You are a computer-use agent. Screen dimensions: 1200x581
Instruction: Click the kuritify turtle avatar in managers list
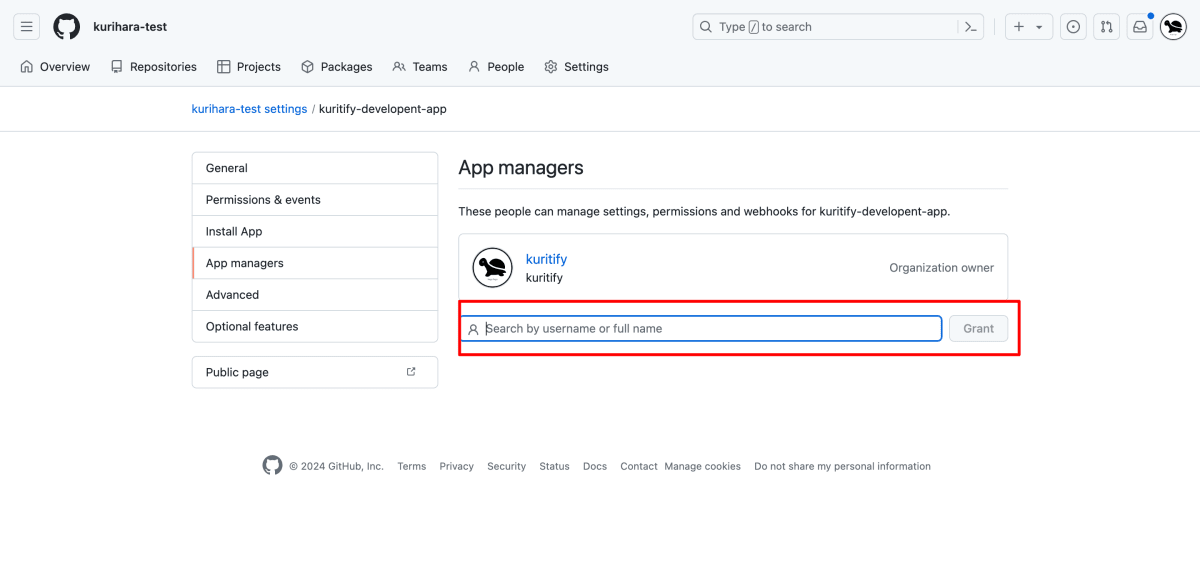[x=493, y=267]
